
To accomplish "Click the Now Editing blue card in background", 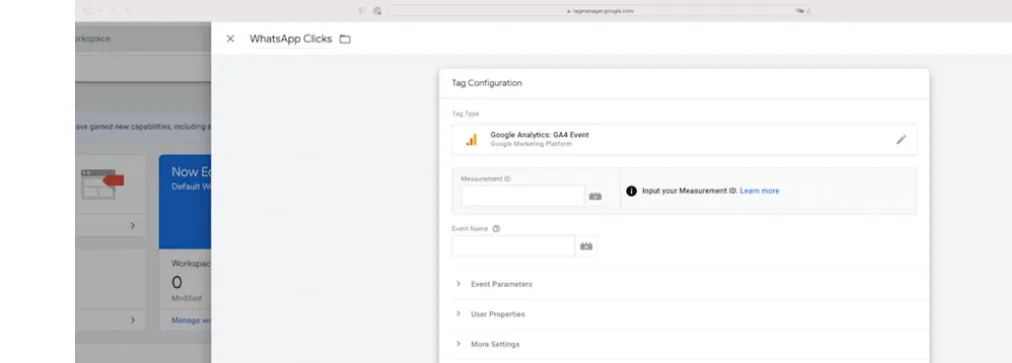I will tap(185, 202).
